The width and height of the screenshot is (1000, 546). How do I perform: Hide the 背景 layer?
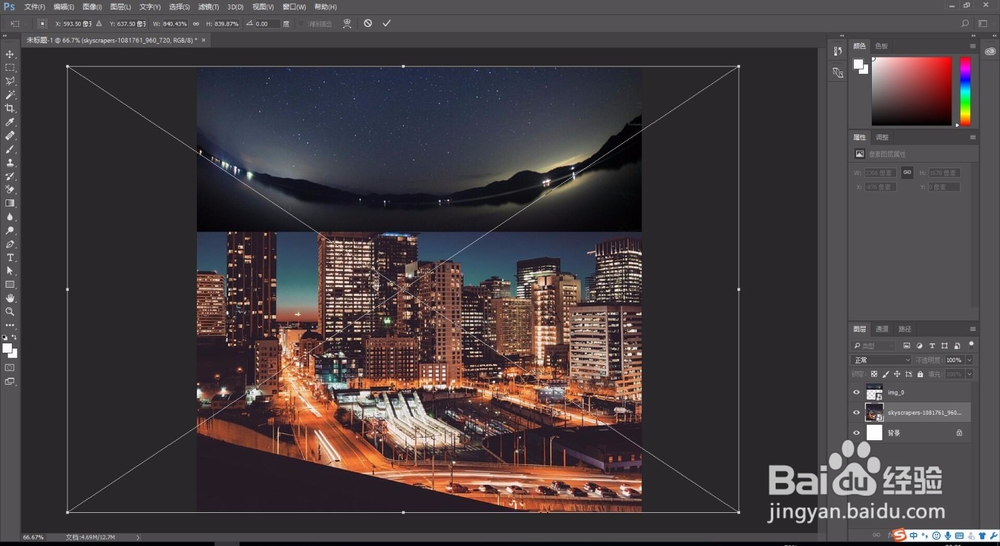[857, 432]
